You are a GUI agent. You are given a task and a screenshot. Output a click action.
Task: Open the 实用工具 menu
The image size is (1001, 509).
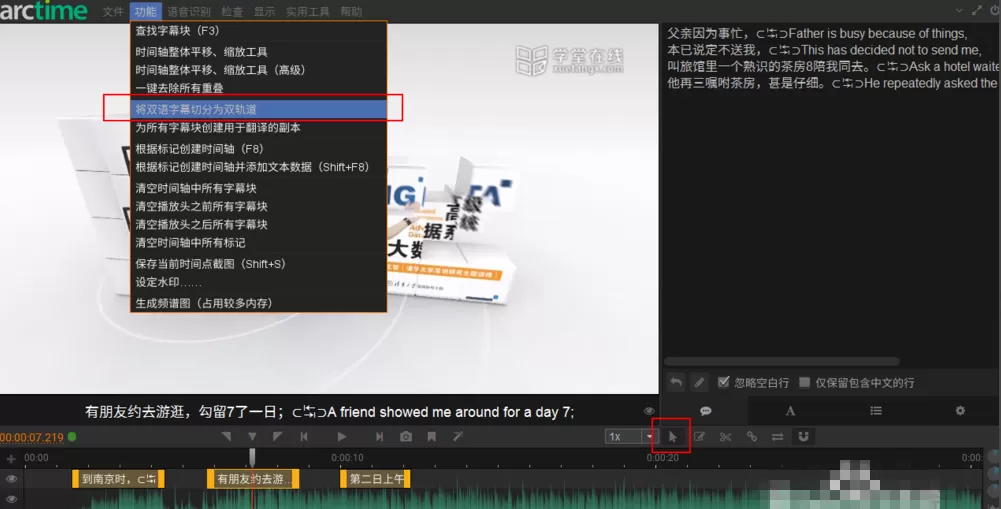click(x=308, y=11)
